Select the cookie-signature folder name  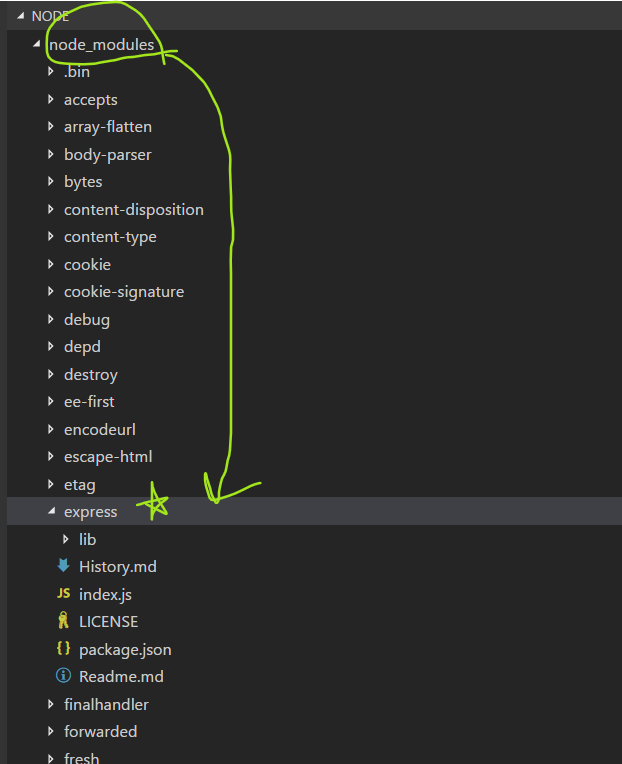point(124,292)
